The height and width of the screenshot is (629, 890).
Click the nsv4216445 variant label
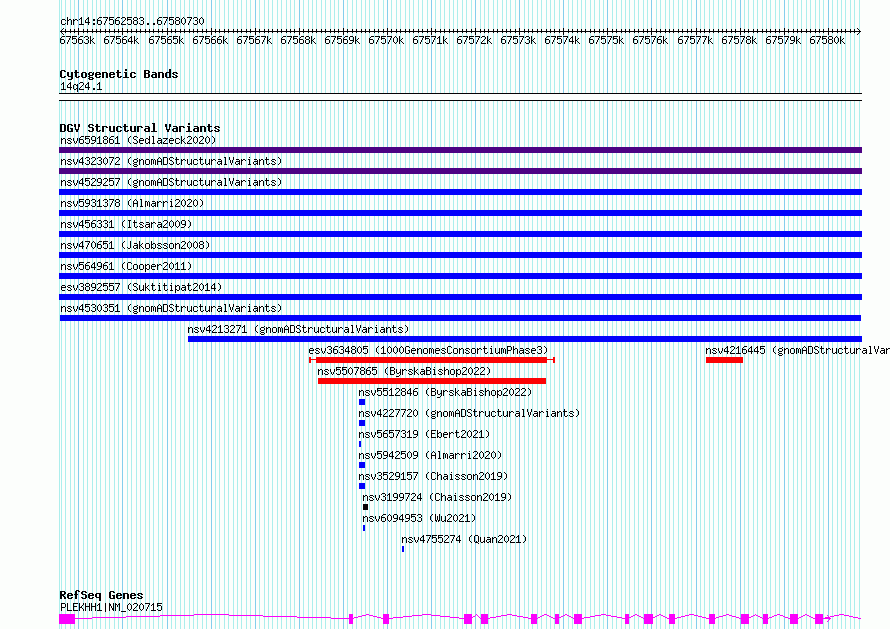point(797,350)
